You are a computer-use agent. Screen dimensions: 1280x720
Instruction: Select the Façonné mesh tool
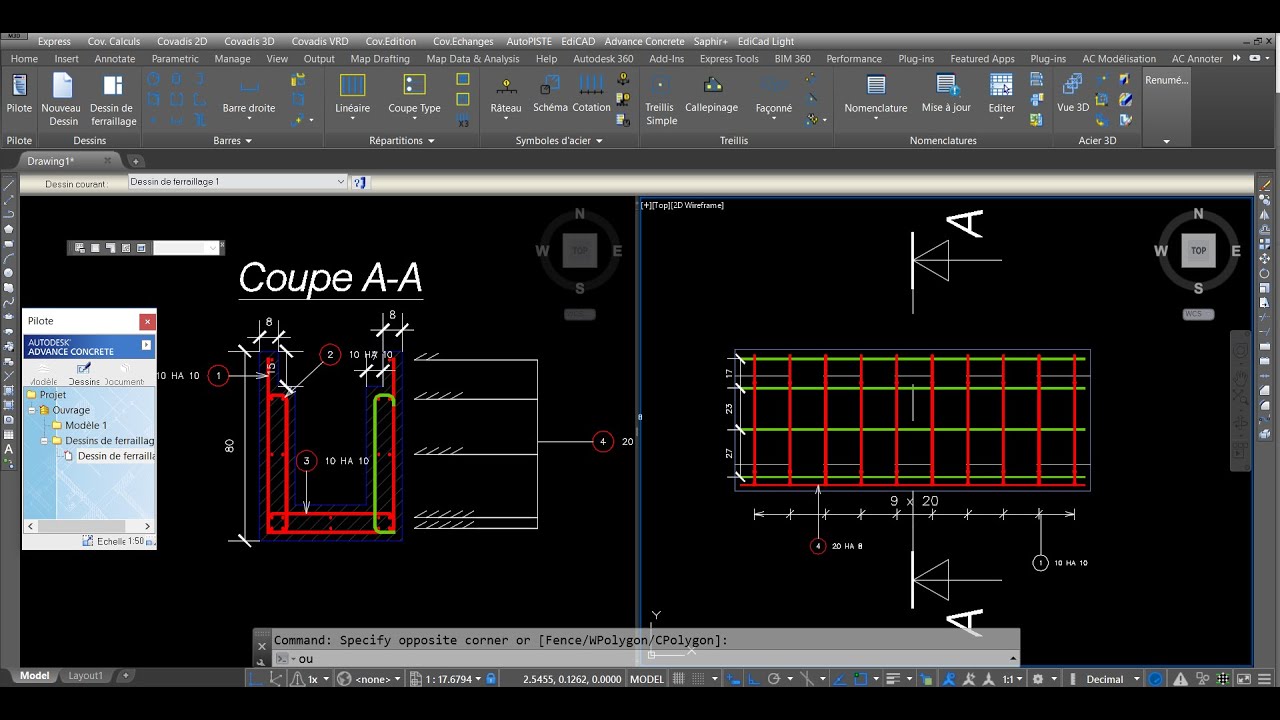774,97
